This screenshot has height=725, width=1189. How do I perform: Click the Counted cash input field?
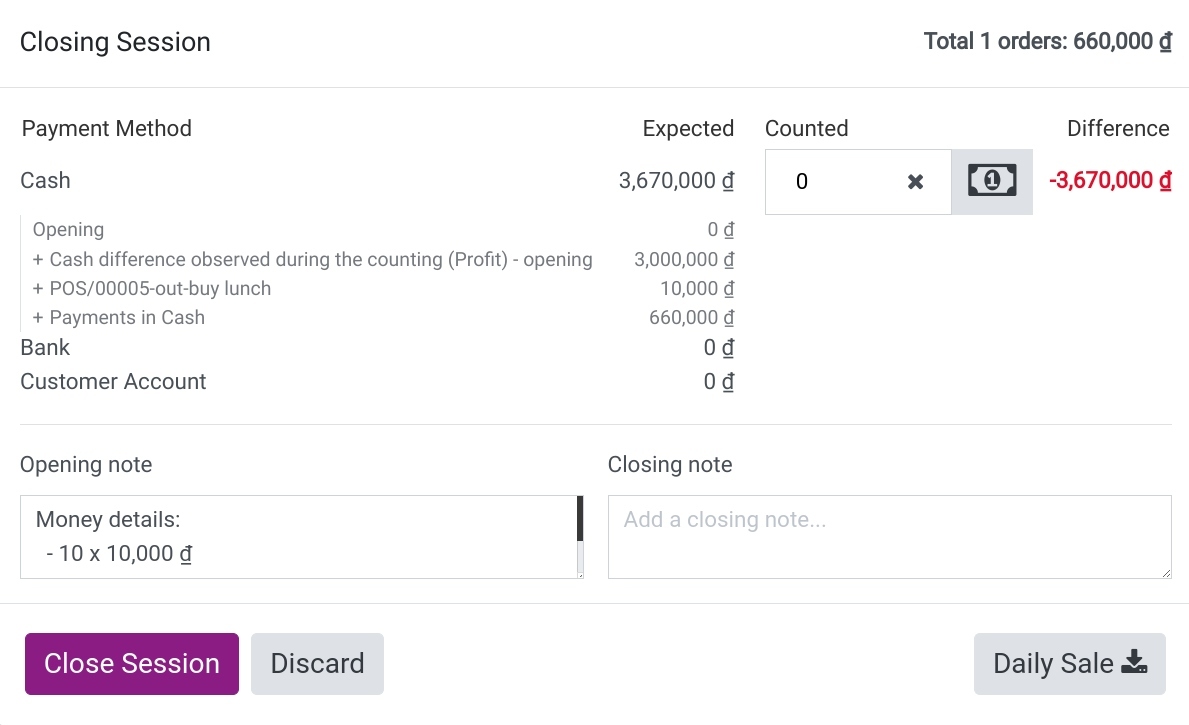point(834,182)
